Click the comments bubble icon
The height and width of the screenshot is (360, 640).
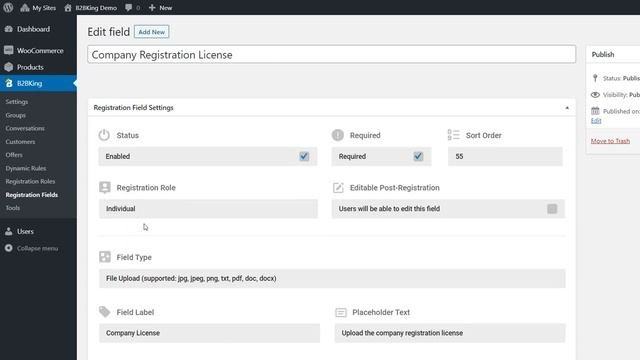pyautogui.click(x=129, y=8)
